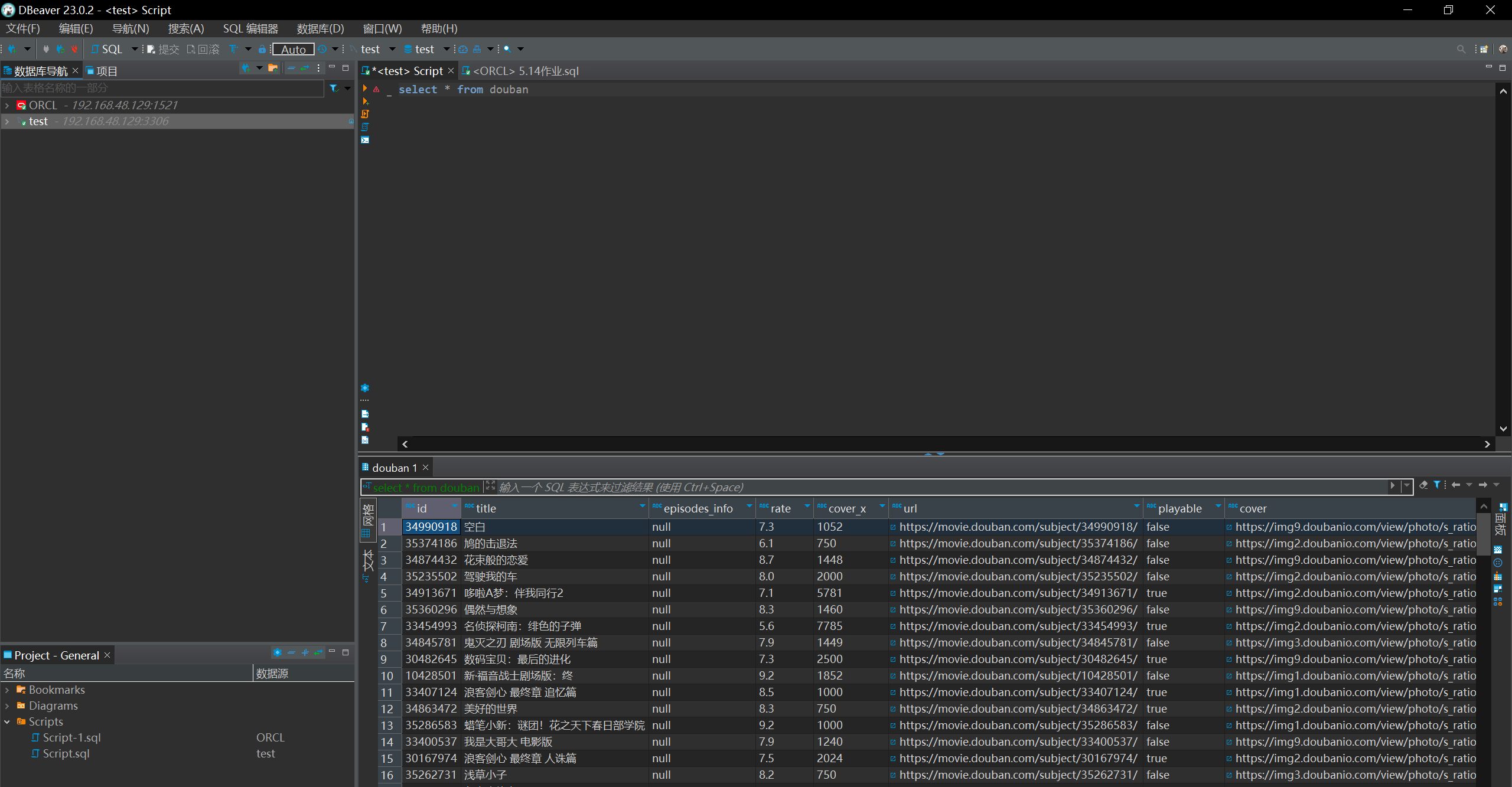Open active database 'test' selector in toolbar
The width and height of the screenshot is (1512, 787).
click(426, 49)
